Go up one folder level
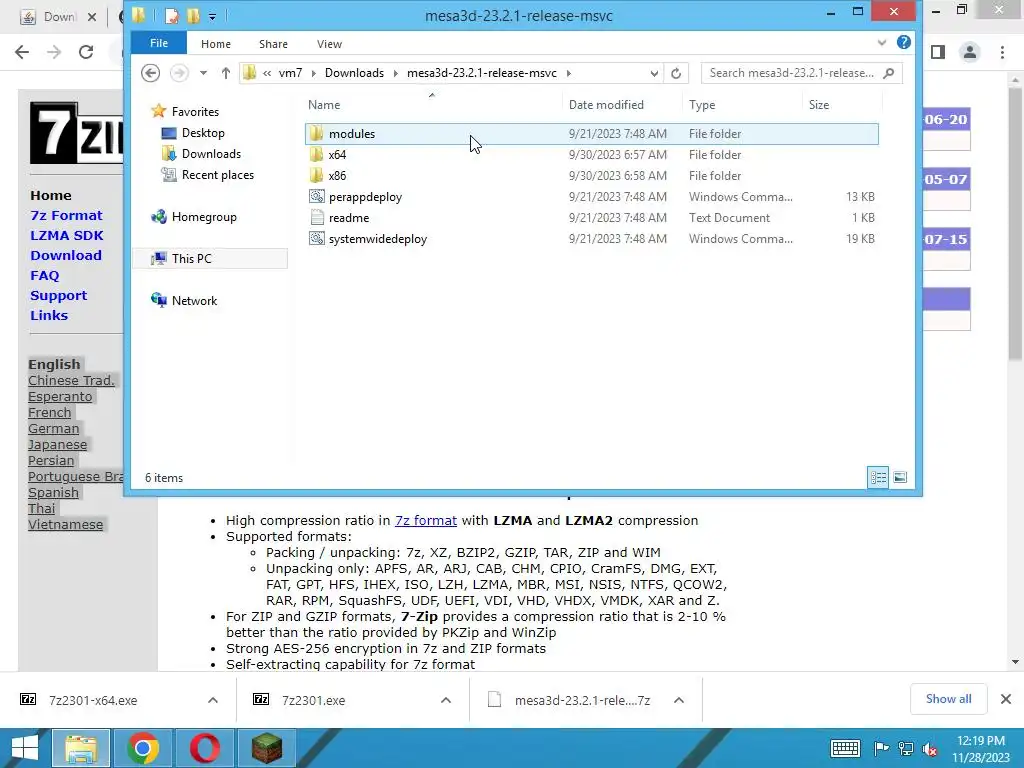Image resolution: width=1024 pixels, height=768 pixels. [225, 73]
